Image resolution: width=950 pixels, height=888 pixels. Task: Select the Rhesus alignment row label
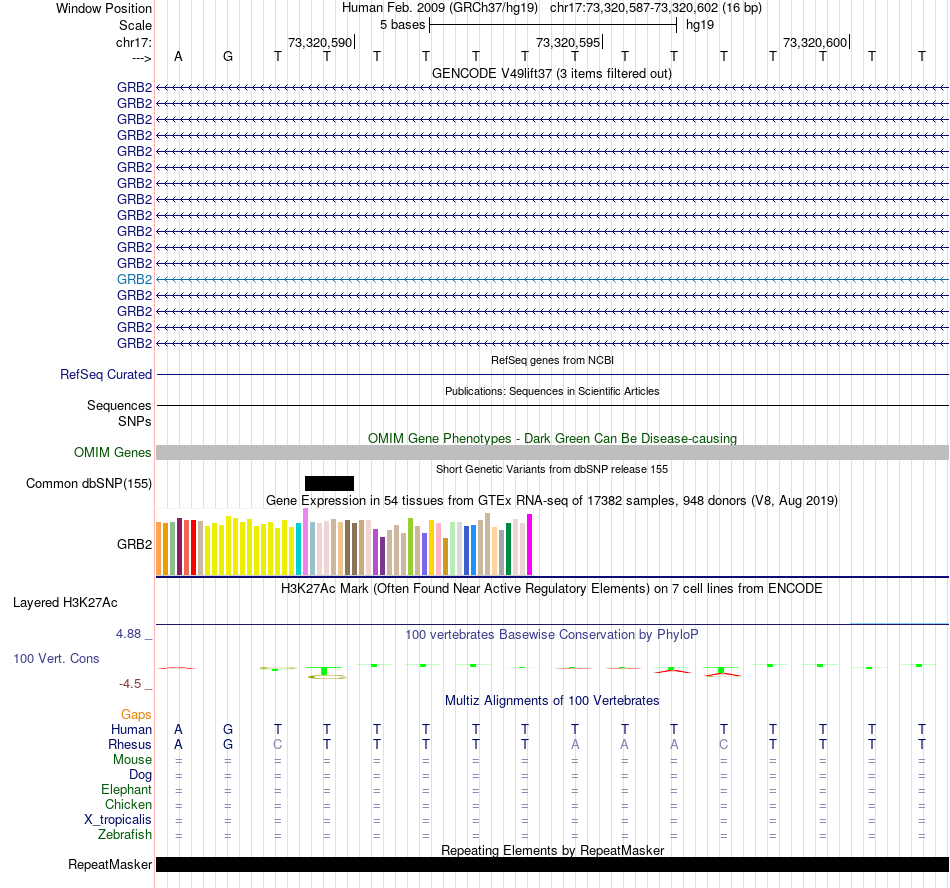[x=130, y=744]
